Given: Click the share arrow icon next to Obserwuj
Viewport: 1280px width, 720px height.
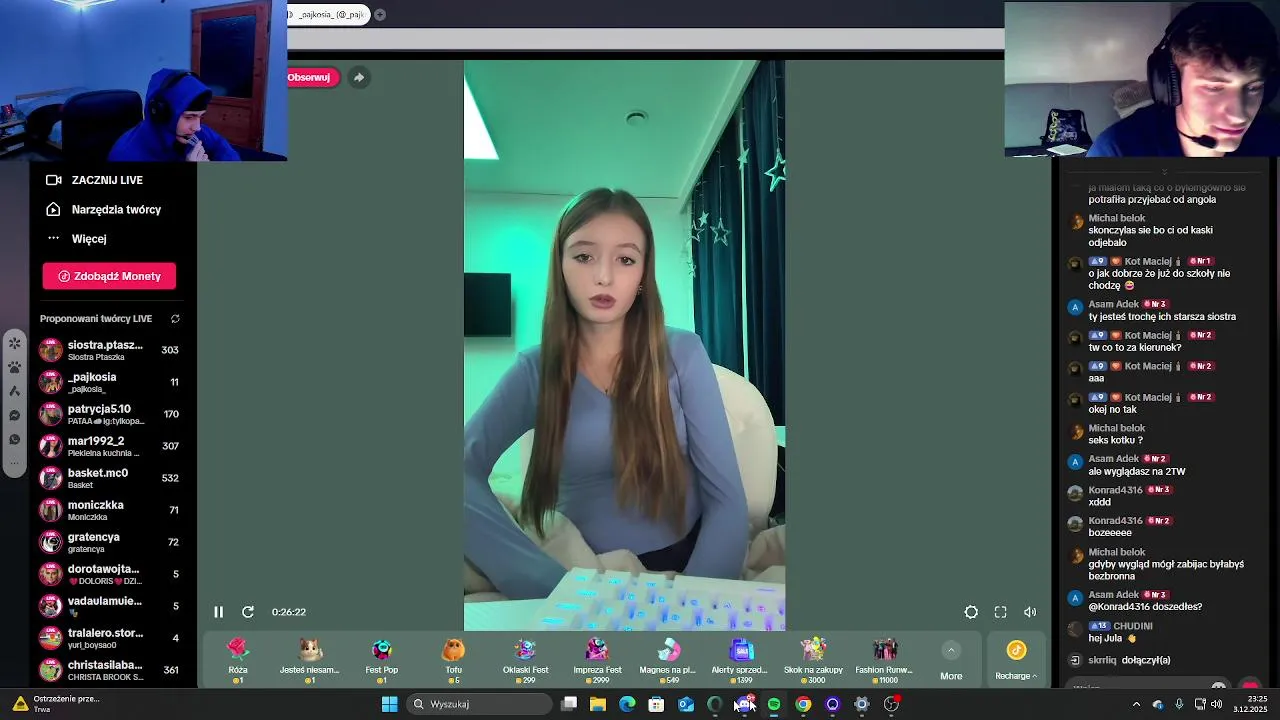Looking at the screenshot, I should 359,77.
